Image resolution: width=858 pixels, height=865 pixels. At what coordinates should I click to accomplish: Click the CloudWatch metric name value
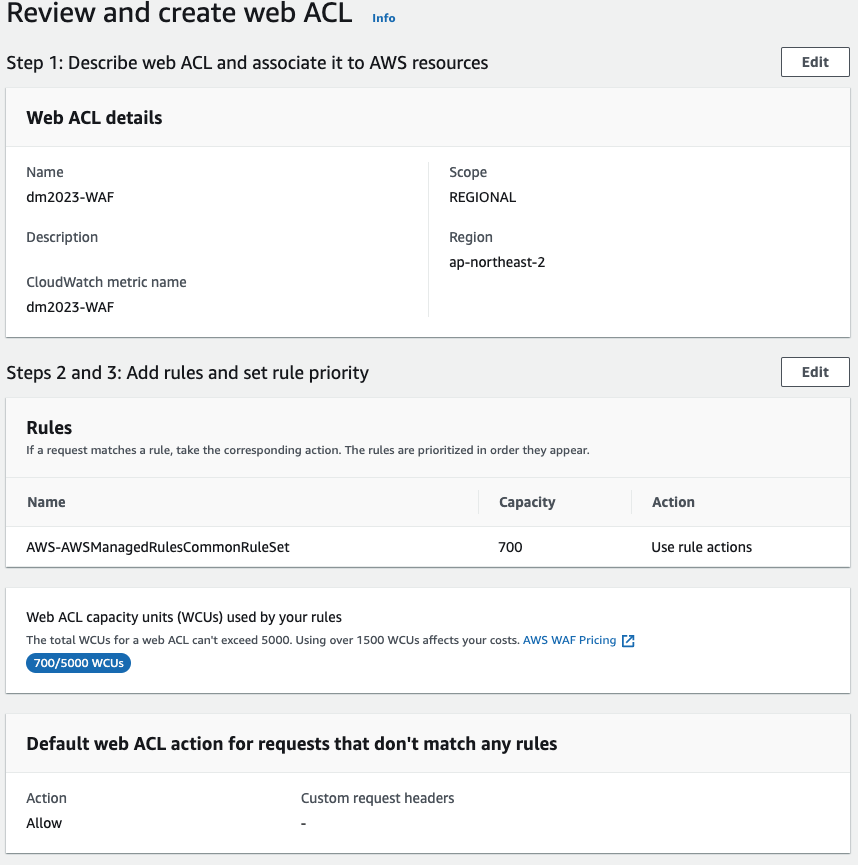click(x=70, y=307)
